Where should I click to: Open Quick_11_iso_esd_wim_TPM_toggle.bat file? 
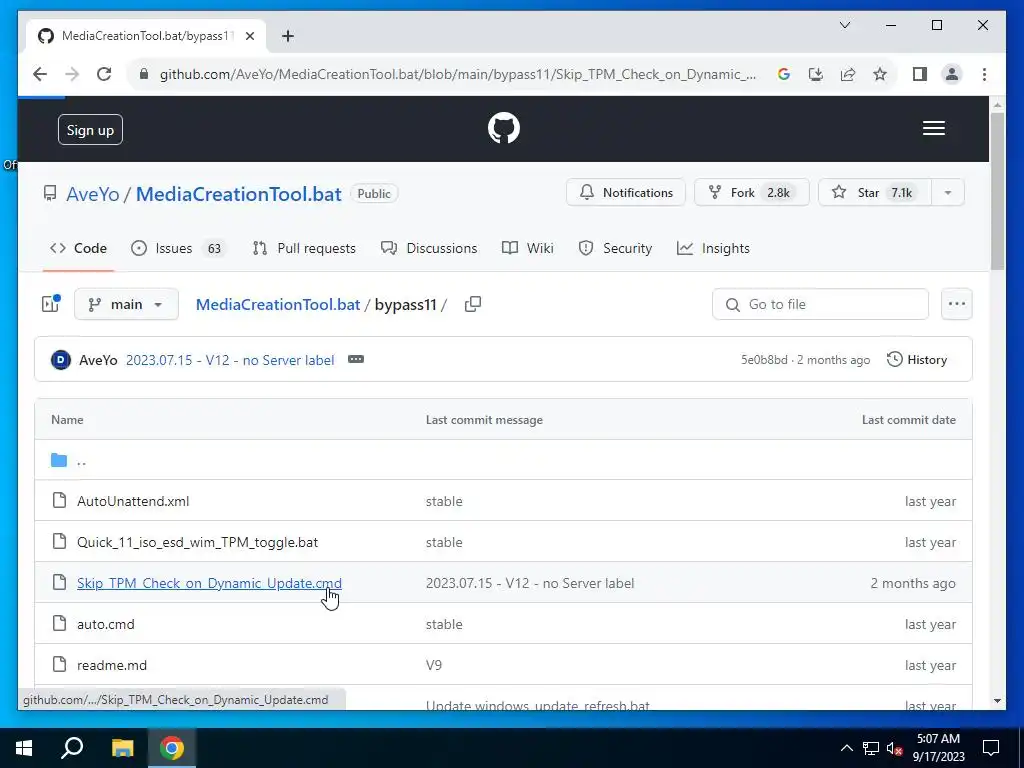tap(197, 542)
